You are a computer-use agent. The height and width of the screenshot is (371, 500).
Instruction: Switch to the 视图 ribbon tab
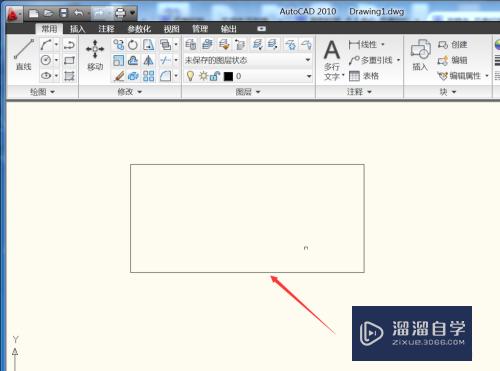171,29
